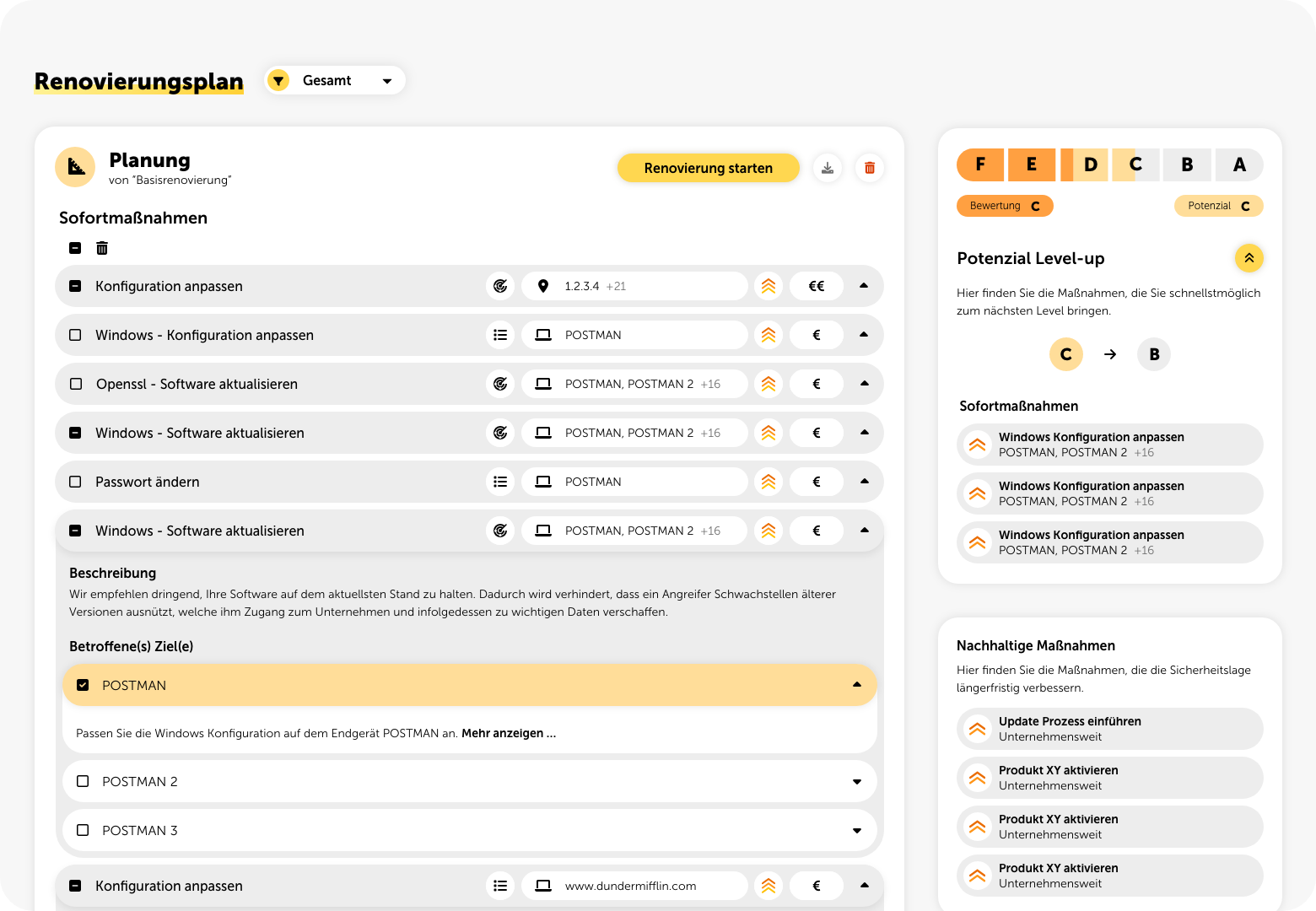Toggle checkbox of first Konfiguration anpassen row

tap(75, 286)
